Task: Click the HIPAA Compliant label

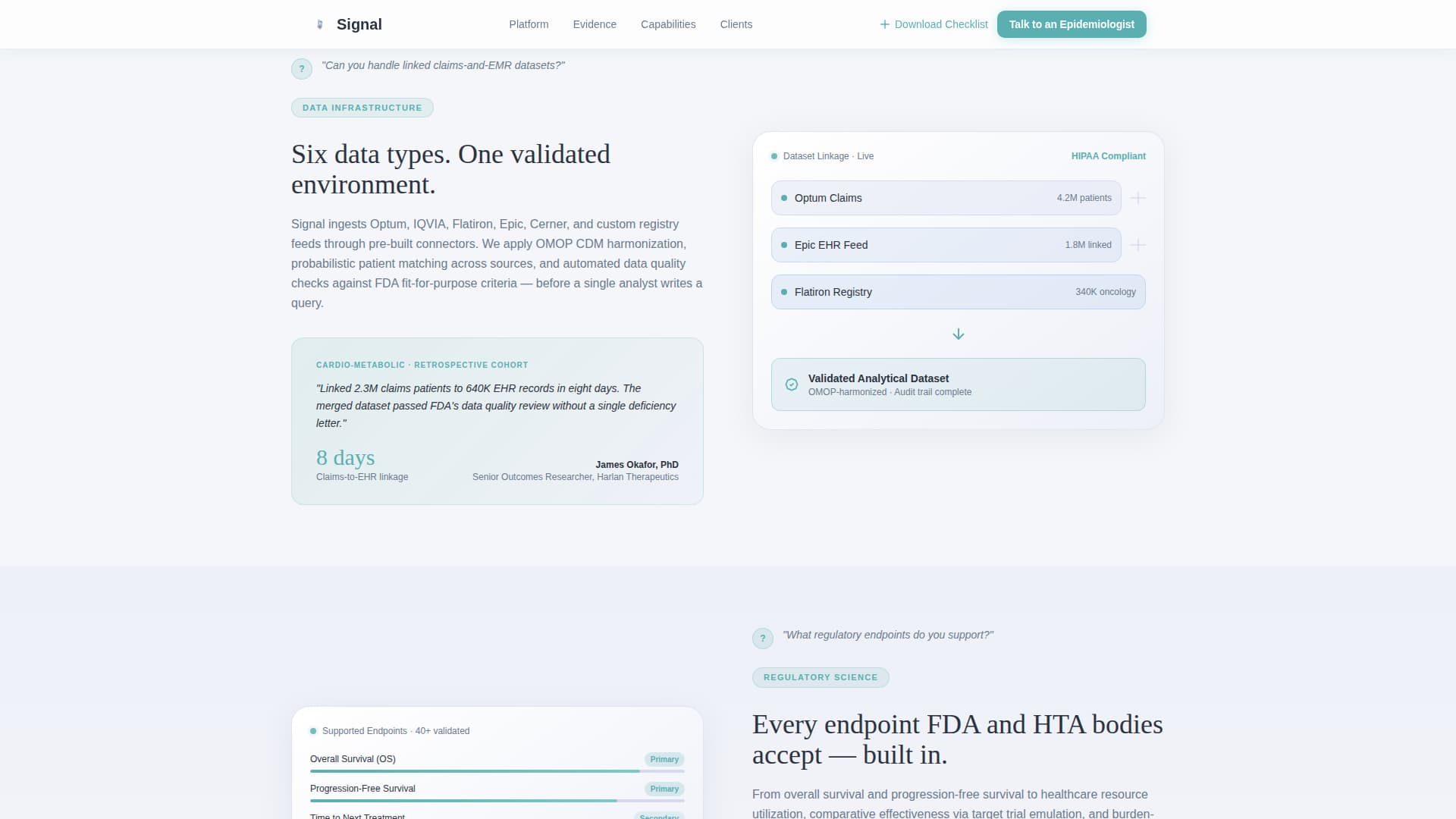Action: [x=1108, y=156]
